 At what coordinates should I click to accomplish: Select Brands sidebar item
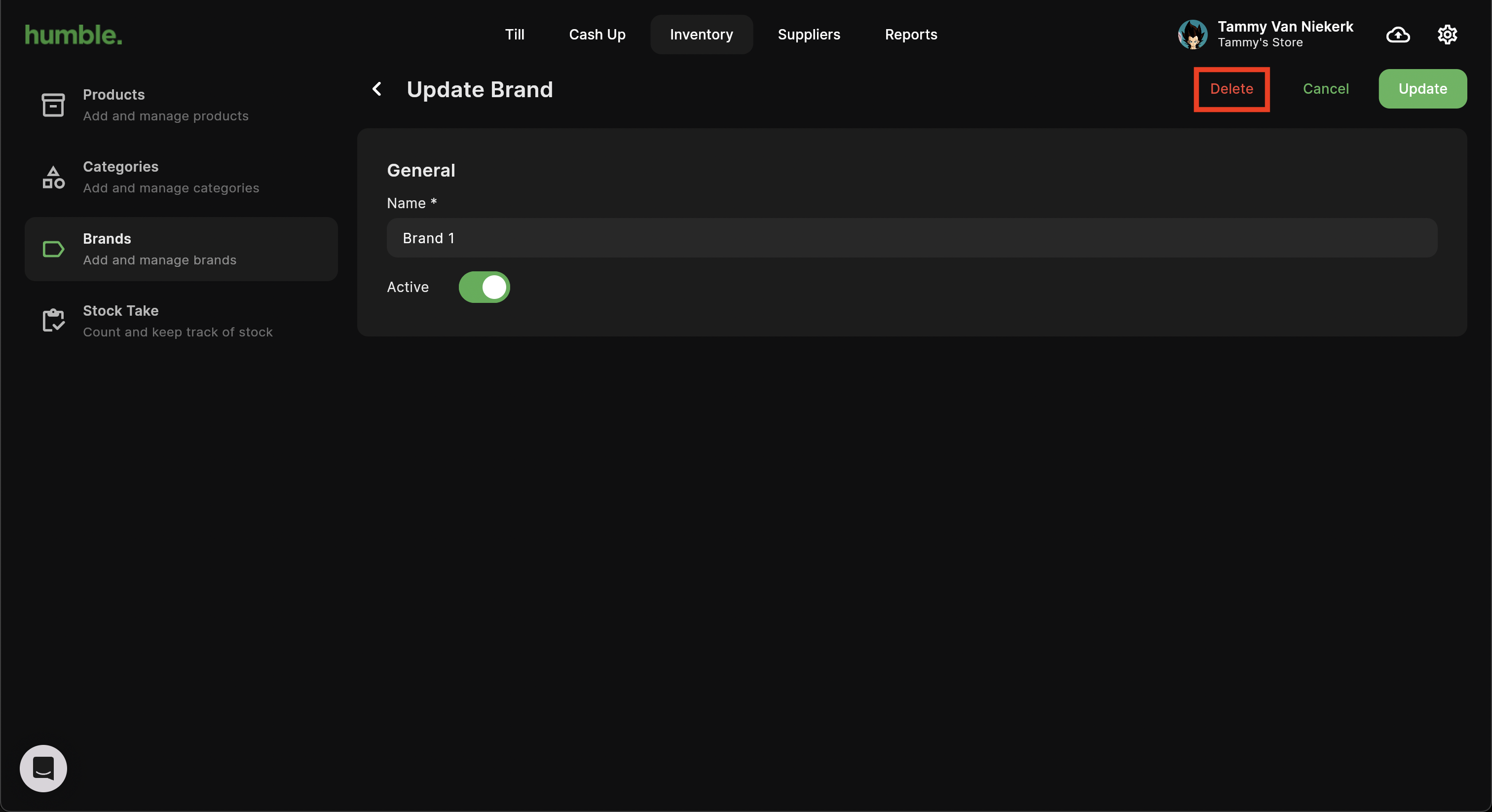pyautogui.click(x=181, y=249)
